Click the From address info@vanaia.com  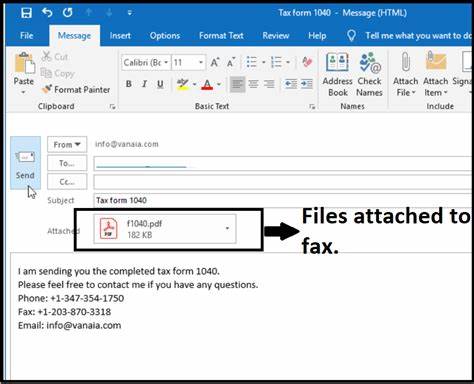[127, 144]
